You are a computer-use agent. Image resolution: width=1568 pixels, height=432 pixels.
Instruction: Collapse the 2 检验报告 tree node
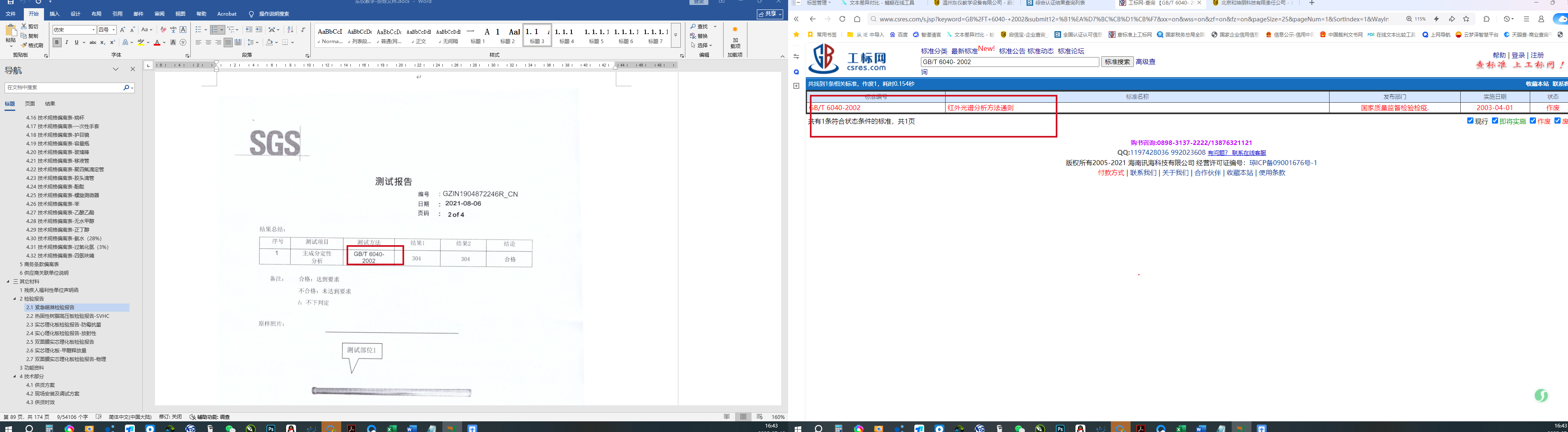pos(15,299)
